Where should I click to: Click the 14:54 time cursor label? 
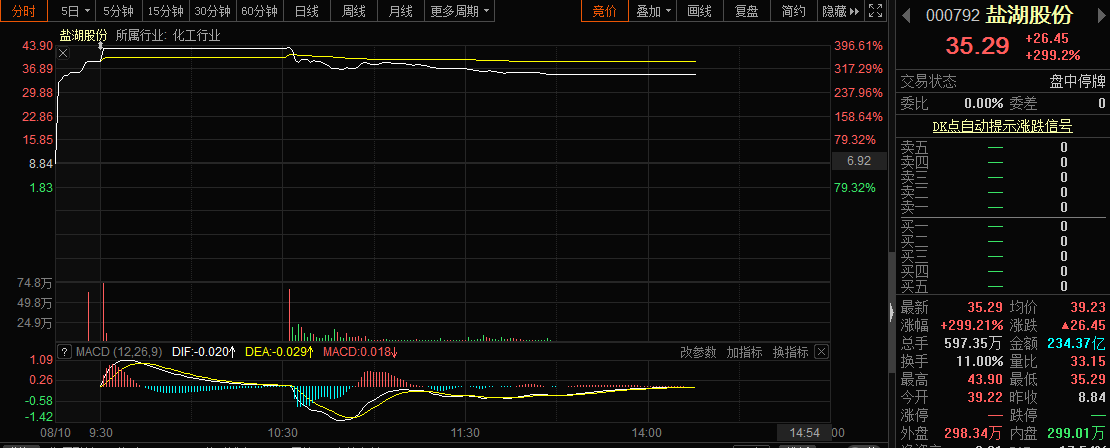[803, 432]
